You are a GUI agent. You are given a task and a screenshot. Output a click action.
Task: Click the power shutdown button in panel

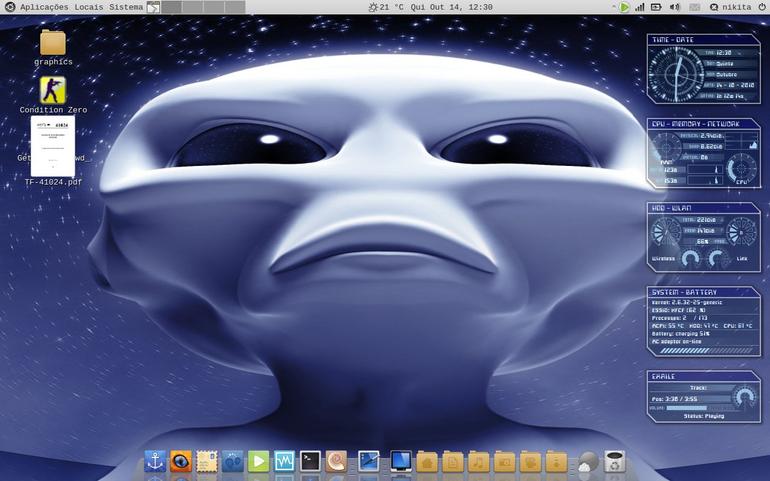coord(762,7)
